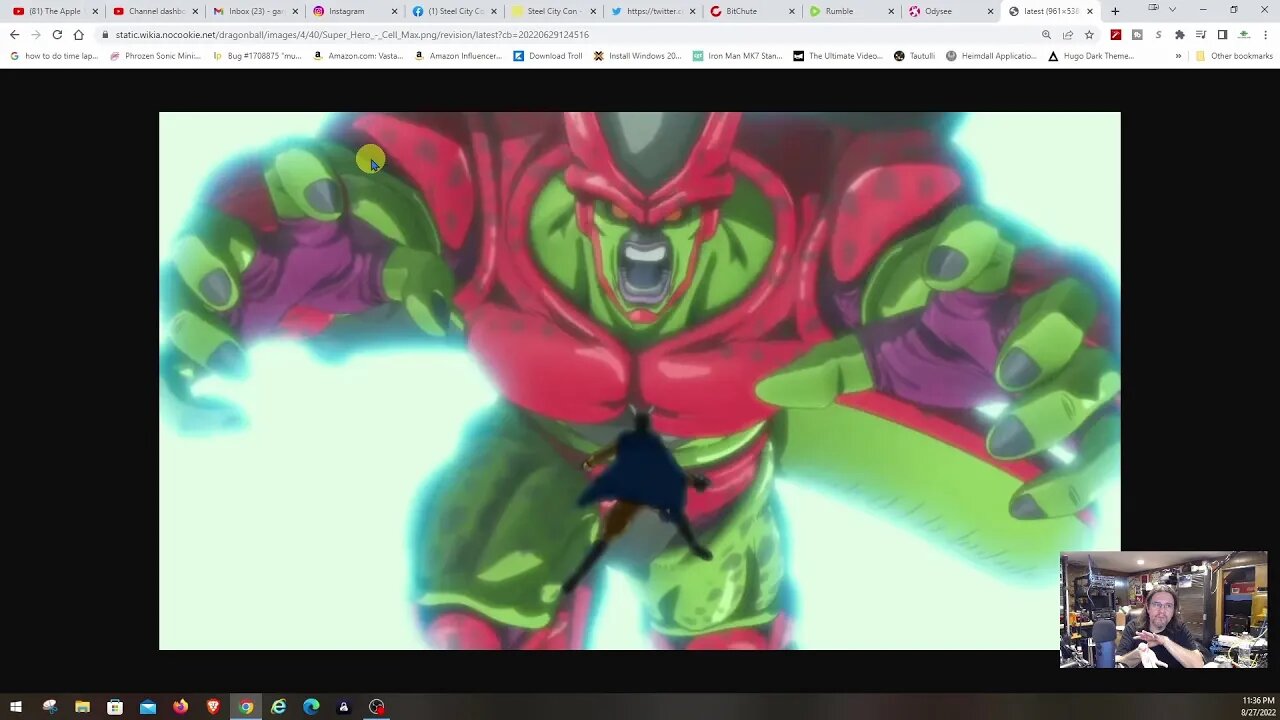The width and height of the screenshot is (1280, 720).
Task: Close the Instagram tab
Action: pos(394,11)
